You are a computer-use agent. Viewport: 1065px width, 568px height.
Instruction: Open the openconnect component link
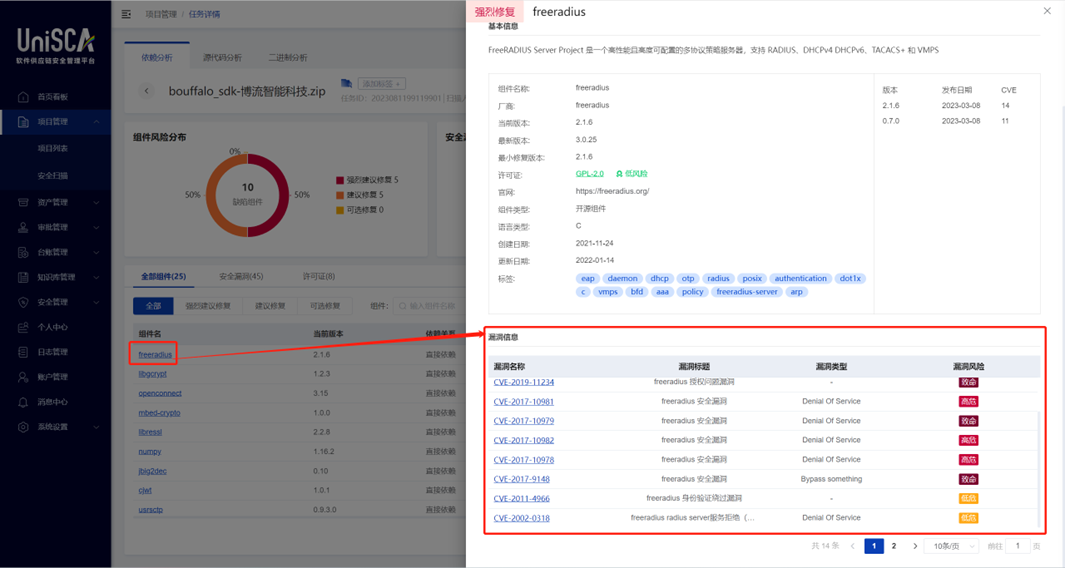160,393
